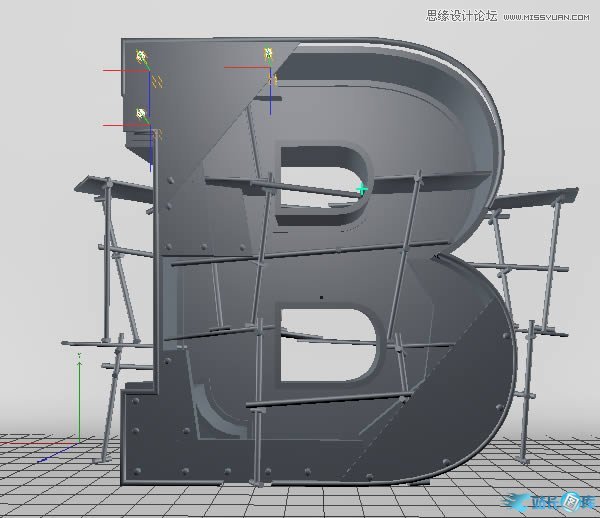
Task: Select the top-left light icon
Action: (142, 56)
